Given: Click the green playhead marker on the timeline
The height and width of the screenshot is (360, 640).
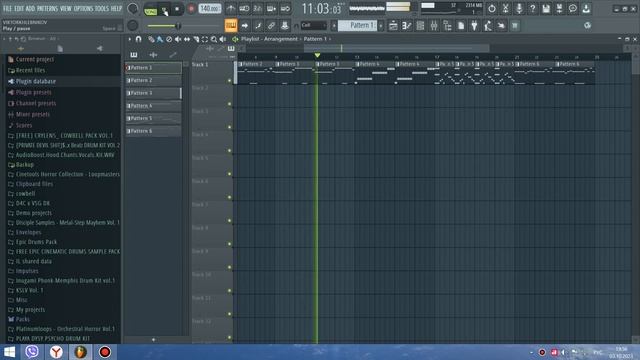Looking at the screenshot, I should (x=317, y=55).
